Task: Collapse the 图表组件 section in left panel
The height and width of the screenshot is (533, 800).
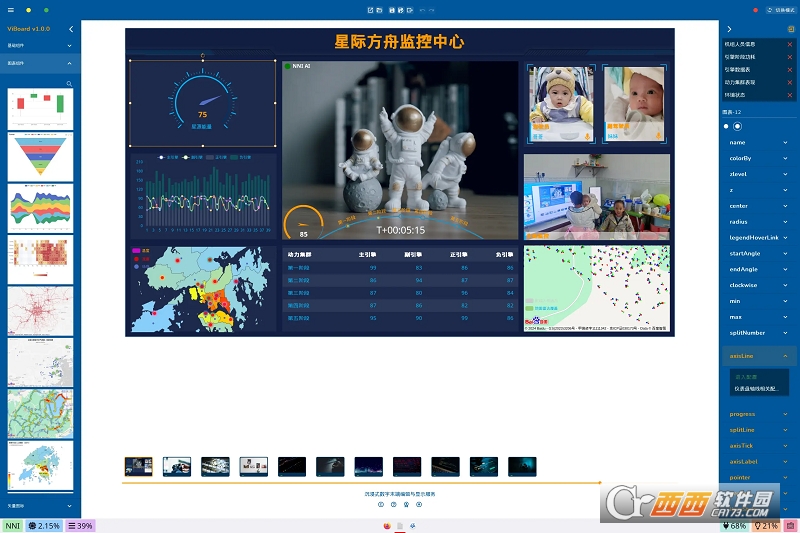Action: pyautogui.click(x=40, y=63)
